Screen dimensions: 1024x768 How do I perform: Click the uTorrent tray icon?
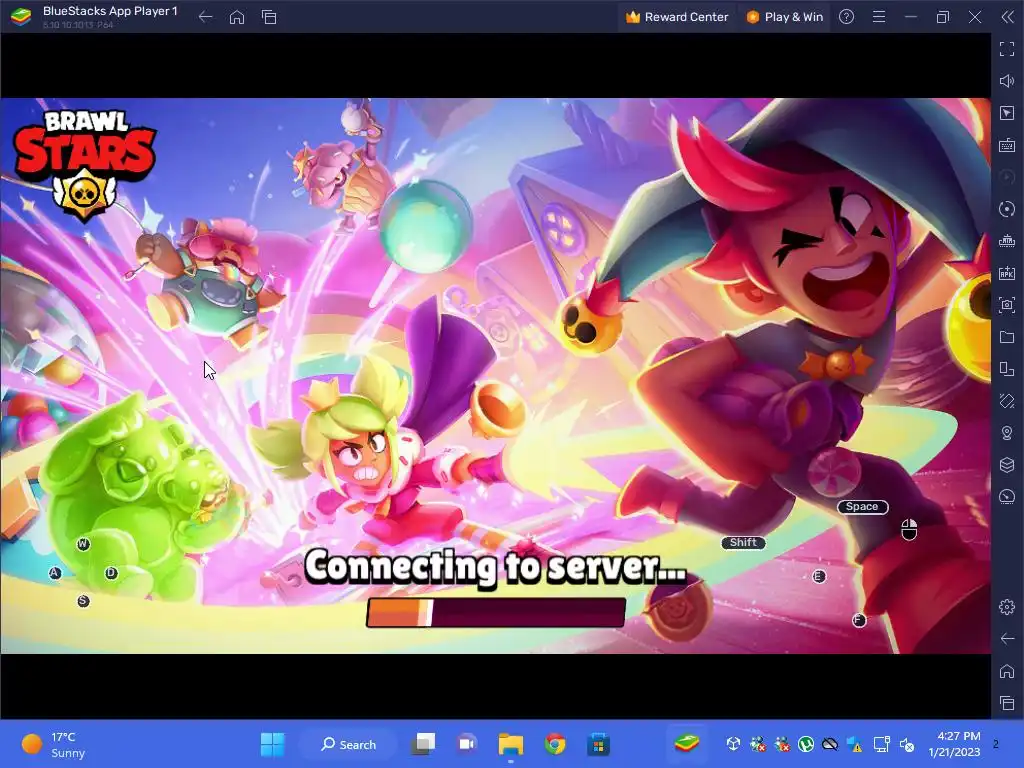pos(806,744)
